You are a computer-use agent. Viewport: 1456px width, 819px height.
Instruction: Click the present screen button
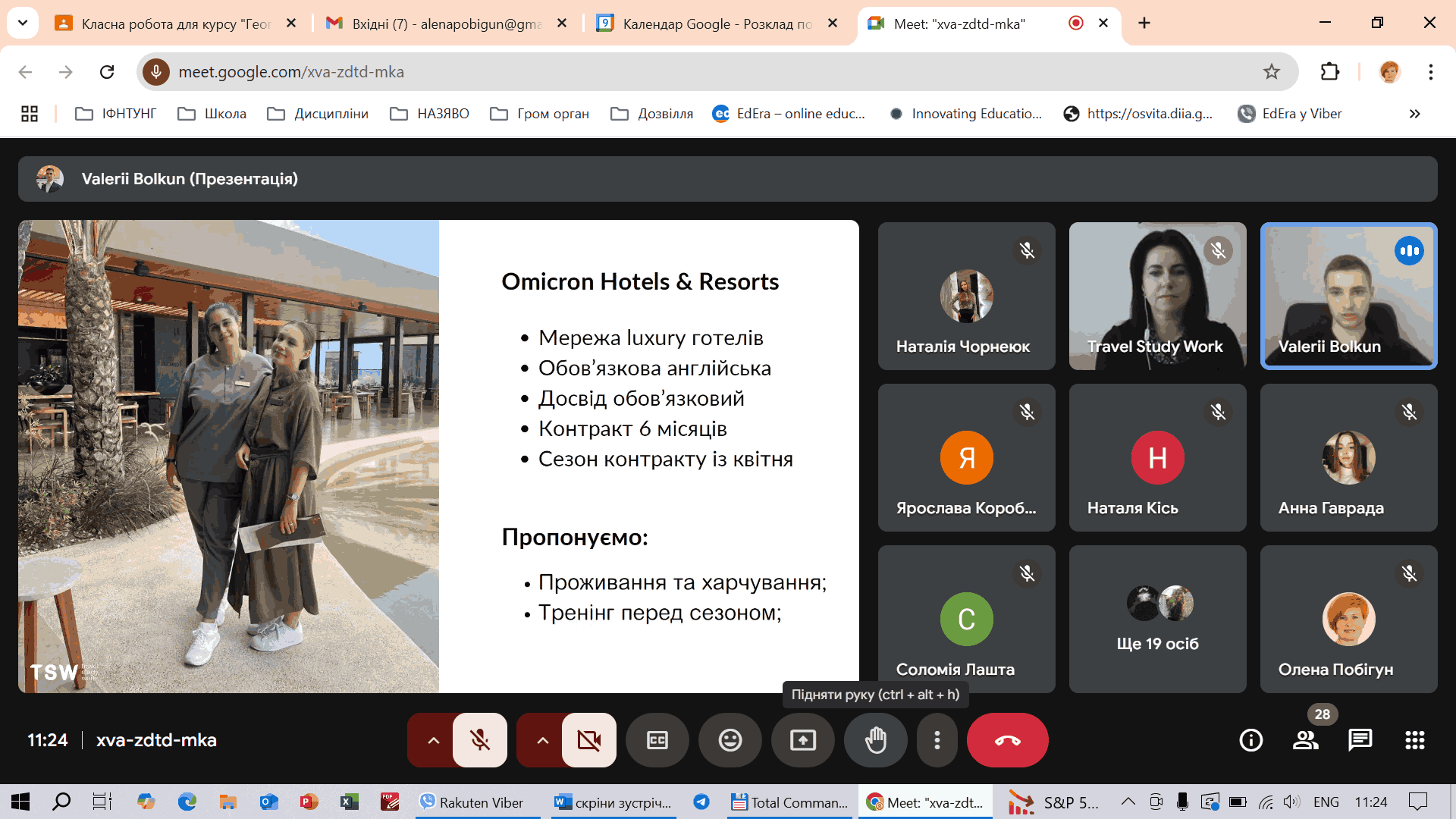tap(802, 740)
